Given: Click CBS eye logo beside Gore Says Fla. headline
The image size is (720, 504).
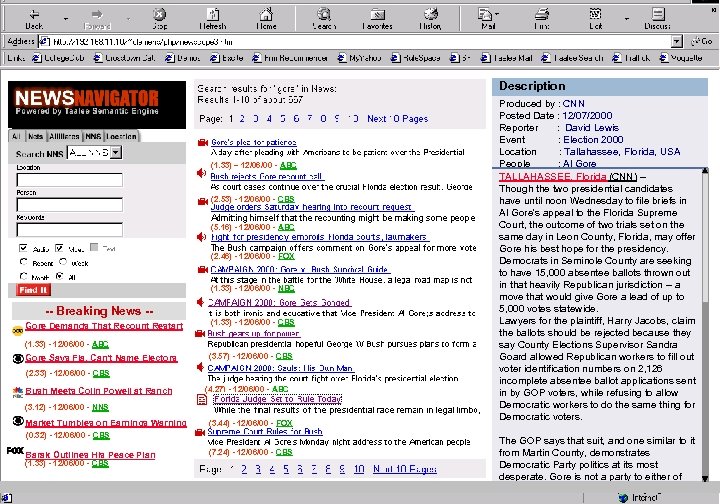Looking at the screenshot, I should [x=17, y=359].
